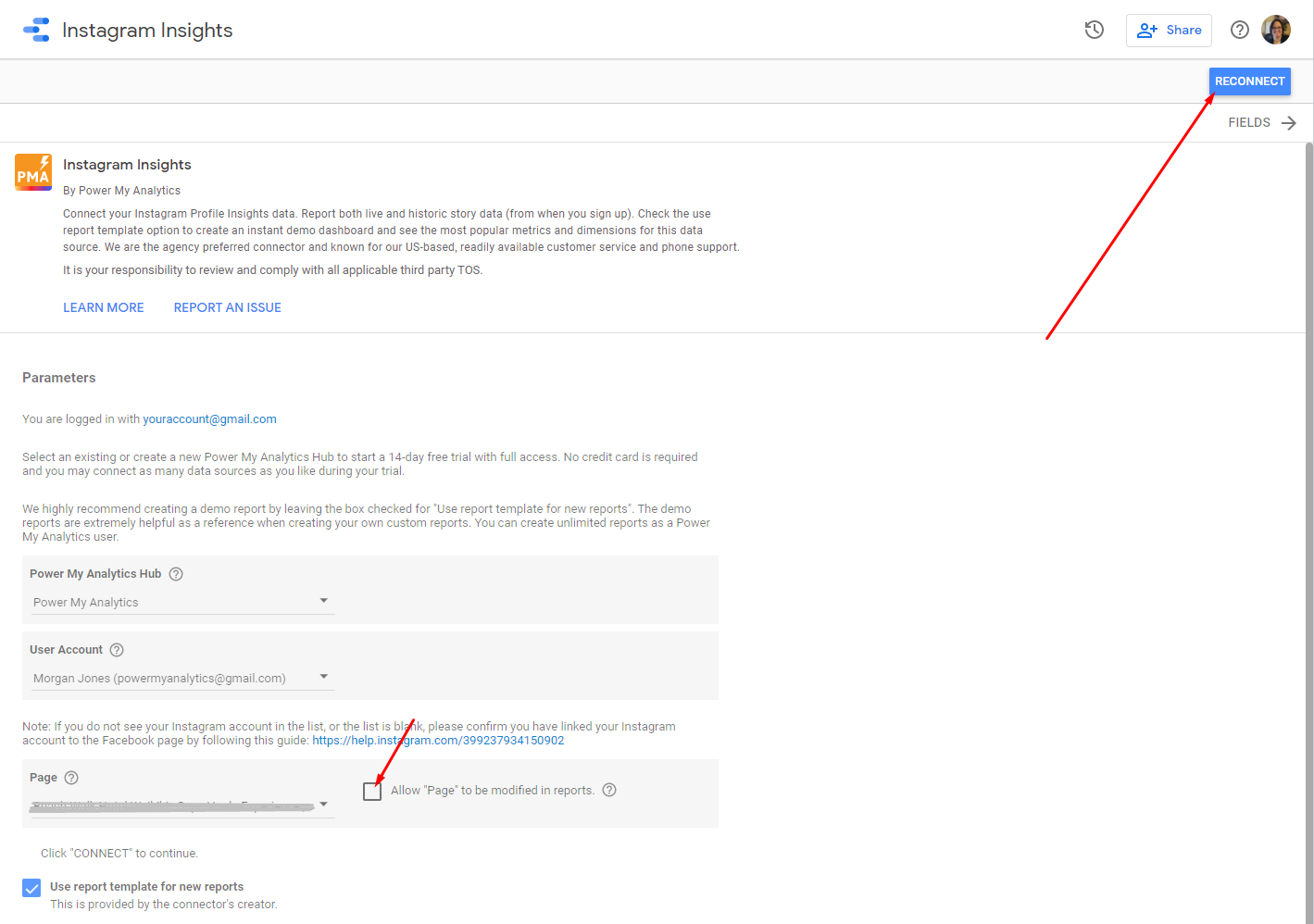Open the LEARN MORE link
The height and width of the screenshot is (924, 1314).
pos(104,307)
